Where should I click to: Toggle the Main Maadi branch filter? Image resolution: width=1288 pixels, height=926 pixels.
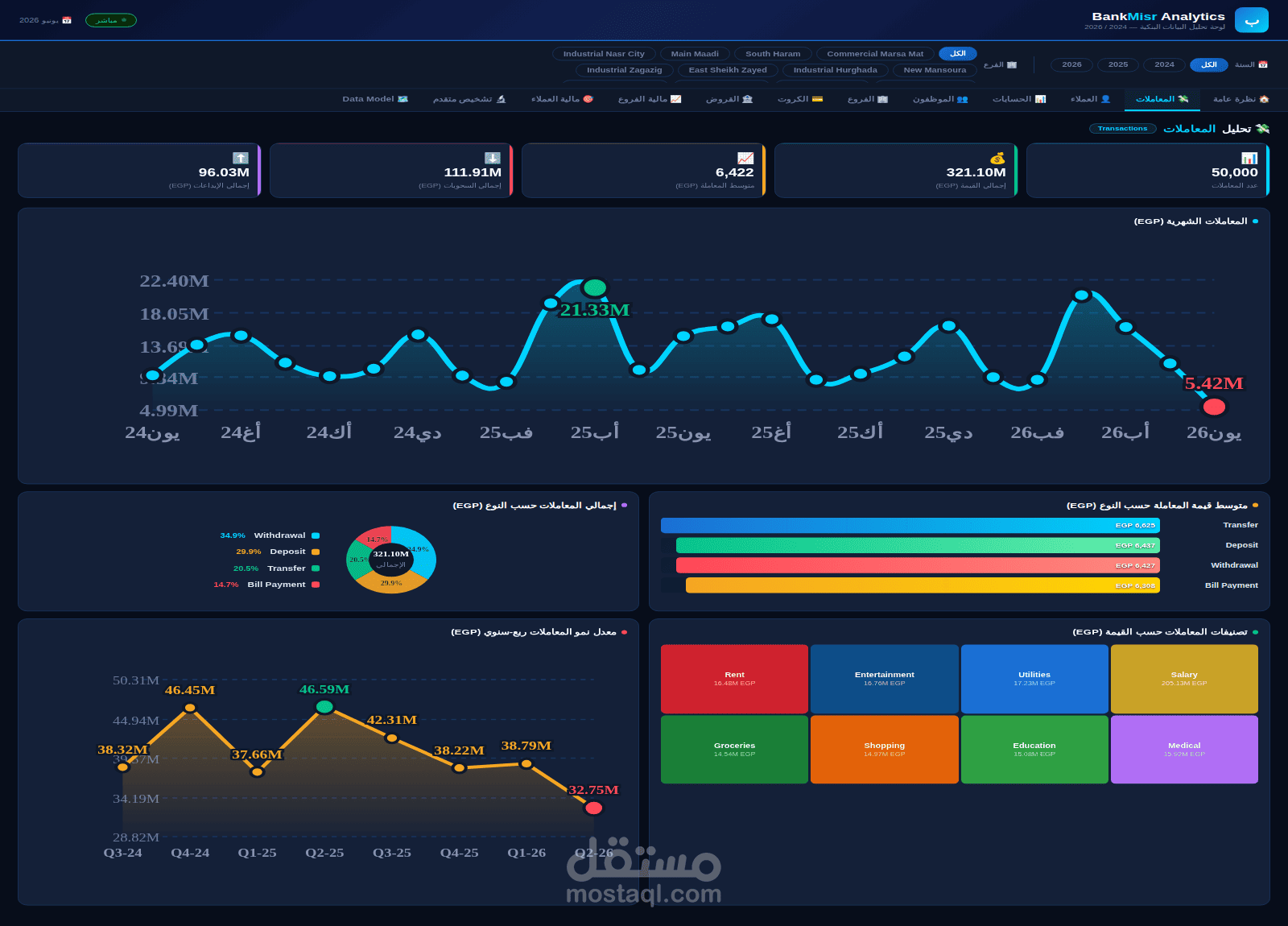tap(695, 54)
